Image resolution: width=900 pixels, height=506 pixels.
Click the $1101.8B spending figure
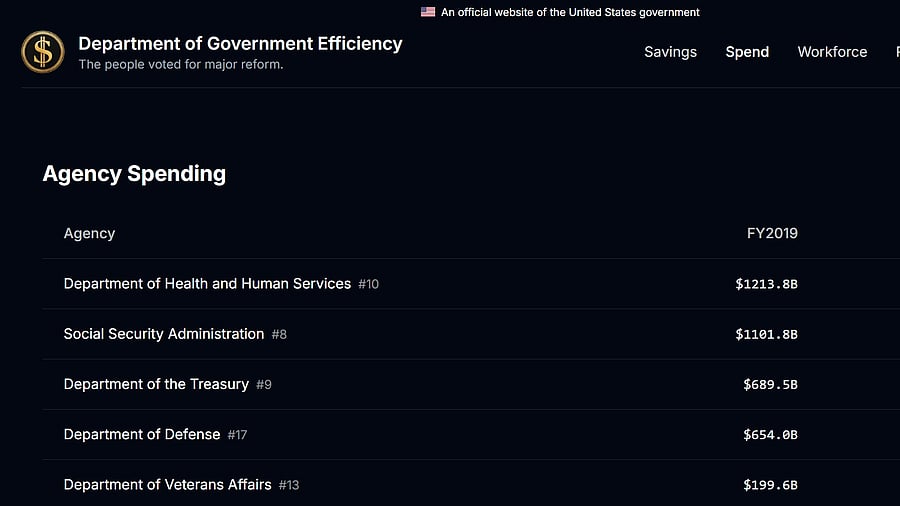pyautogui.click(x=766, y=334)
